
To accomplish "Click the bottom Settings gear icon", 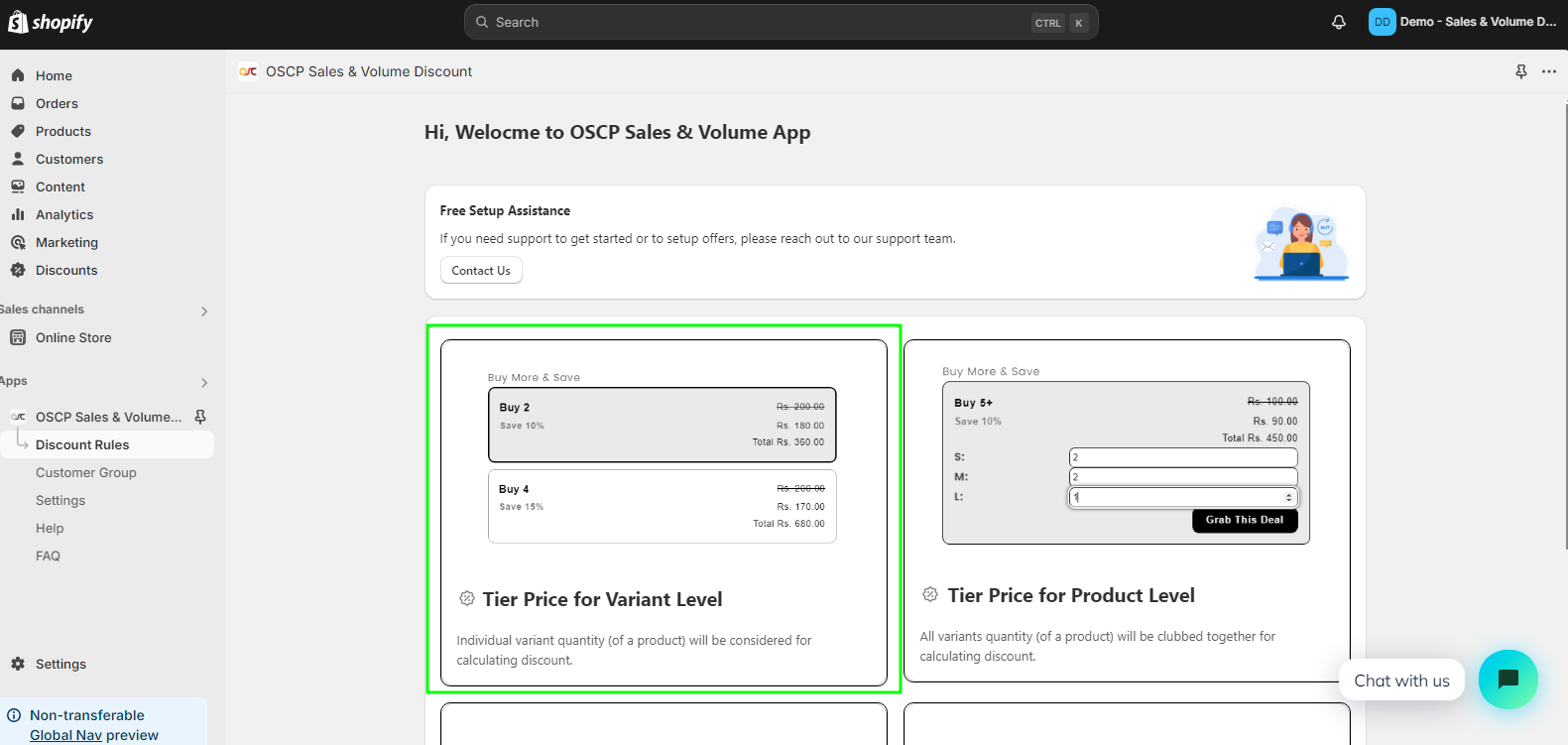I will [x=18, y=664].
